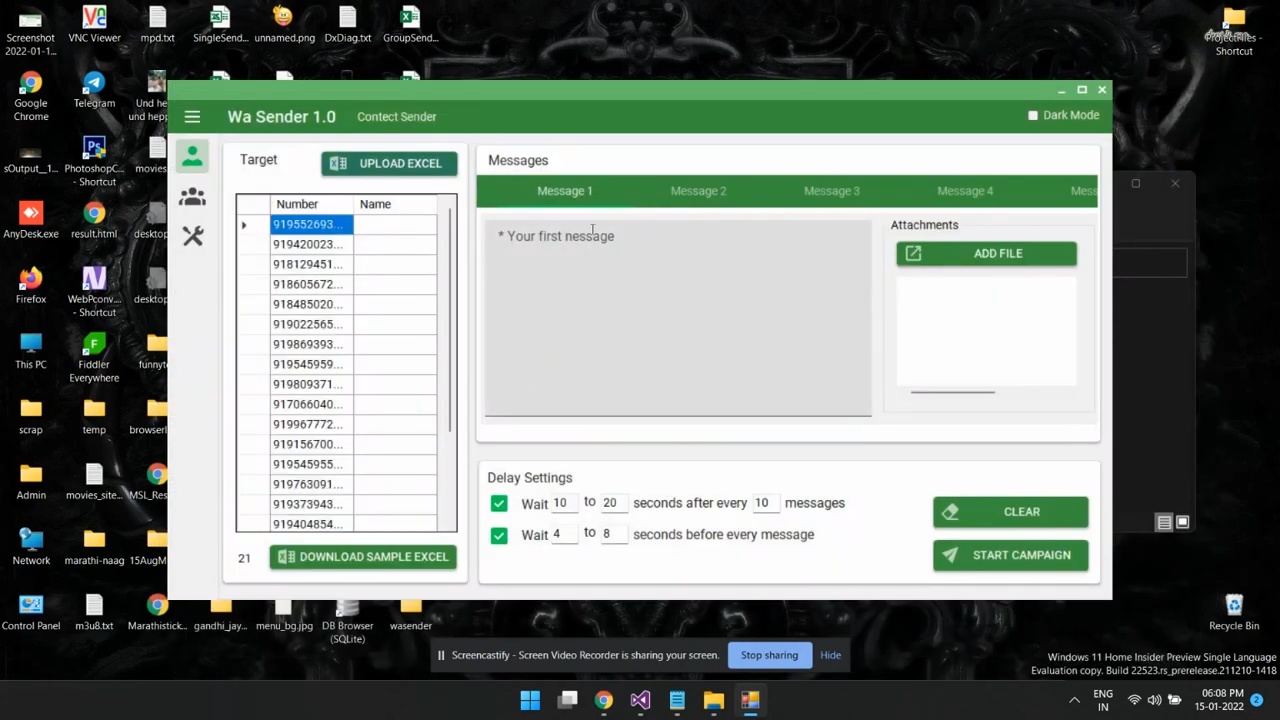Image resolution: width=1280 pixels, height=720 pixels.
Task: Edit the minimum batch wait value 10
Action: pyautogui.click(x=564, y=504)
